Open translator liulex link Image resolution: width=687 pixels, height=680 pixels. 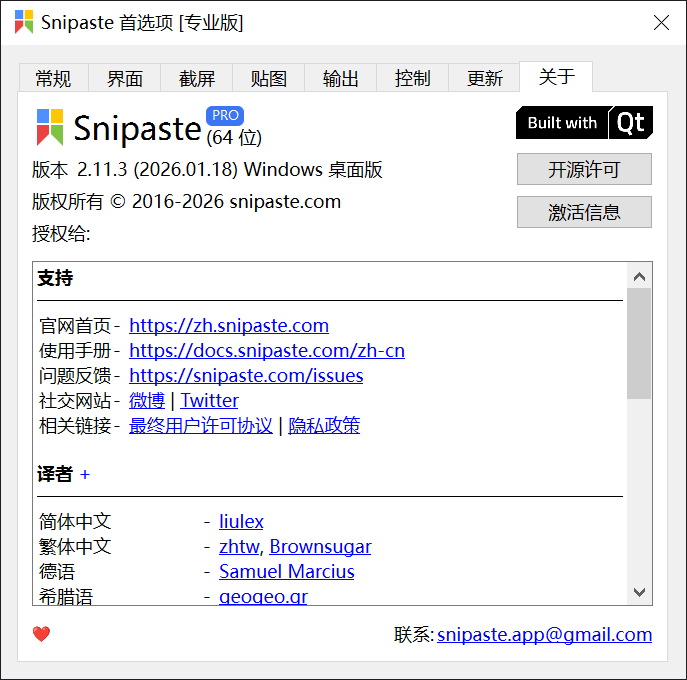tap(241, 521)
